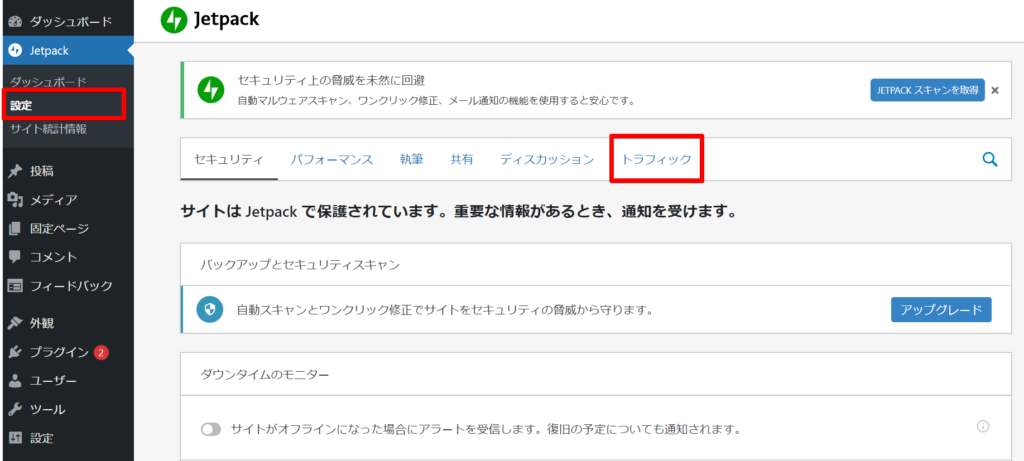Image resolution: width=1024 pixels, height=461 pixels.
Task: Click the Jetpack logo in the page header
Action: (x=210, y=20)
